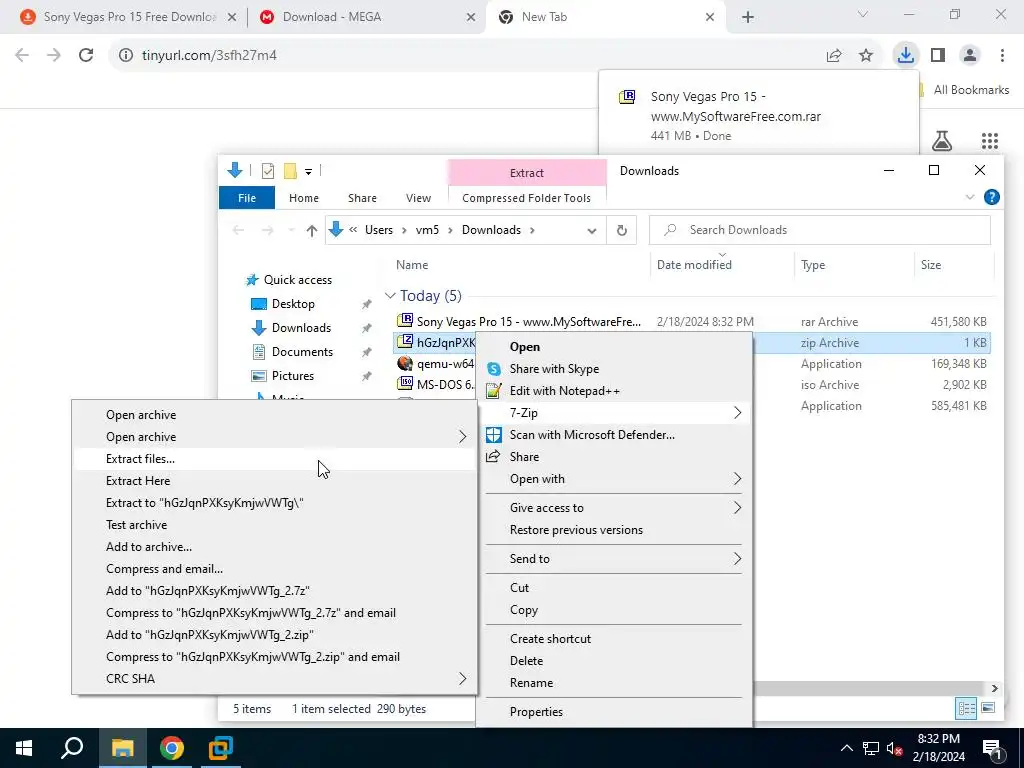Collapse the Today (5) group

[x=390, y=296]
